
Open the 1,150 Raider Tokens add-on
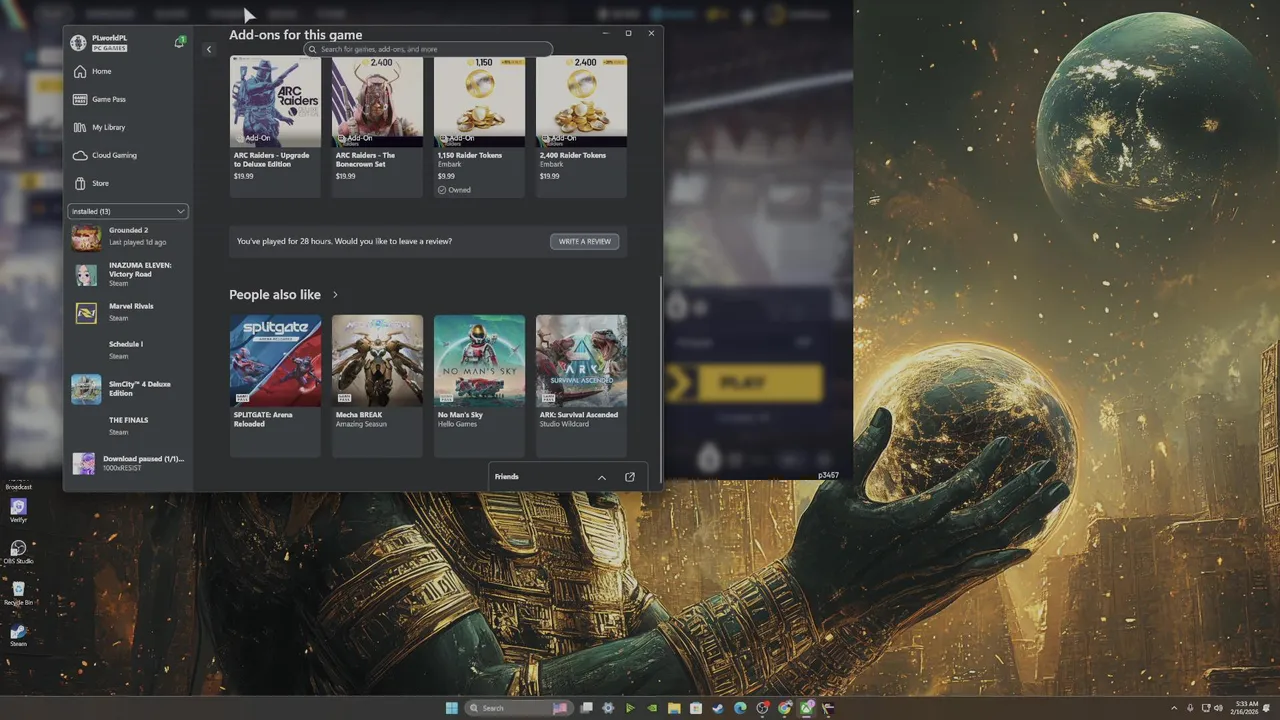click(x=479, y=126)
